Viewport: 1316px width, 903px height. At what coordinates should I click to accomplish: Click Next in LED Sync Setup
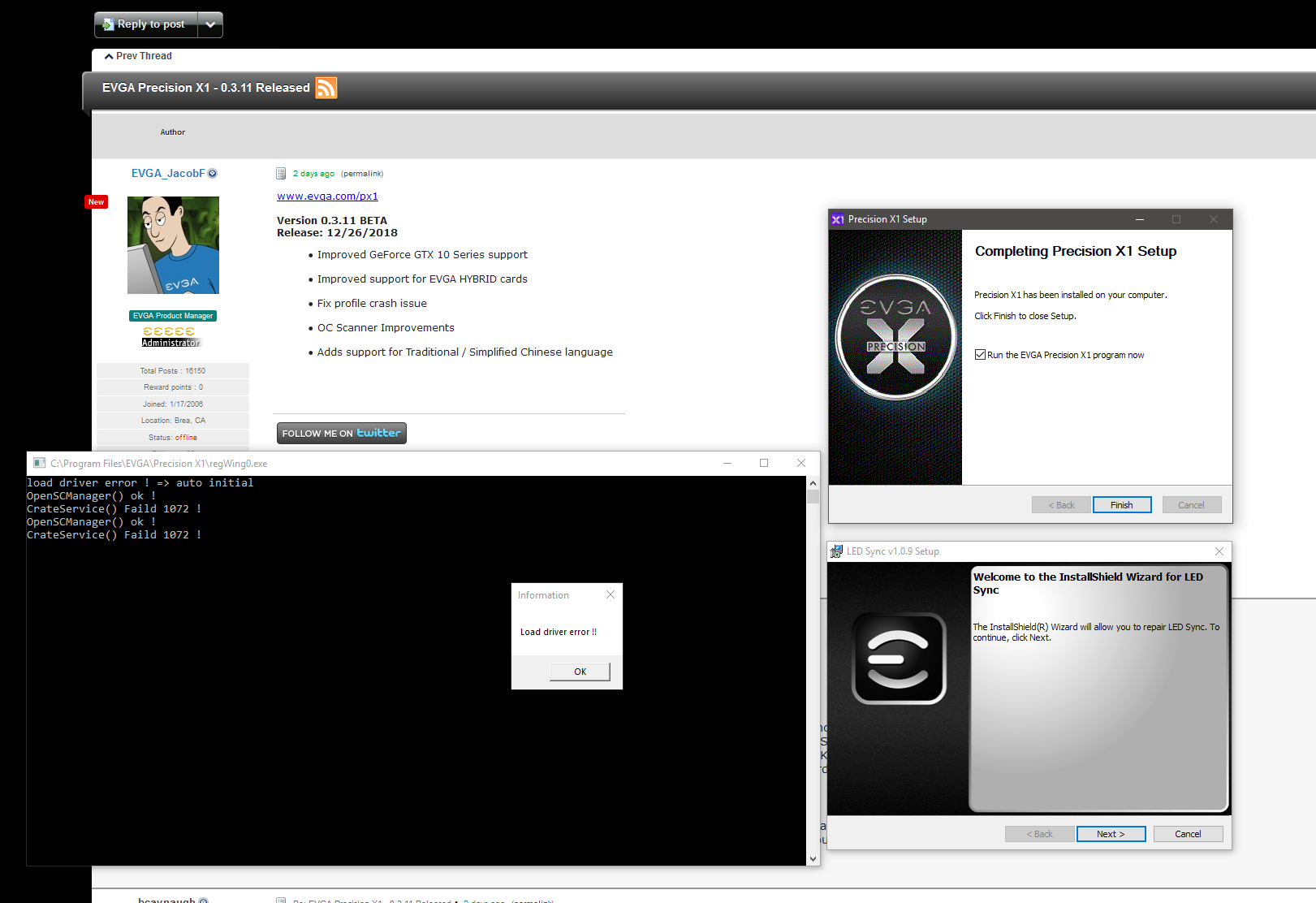[x=1111, y=834]
